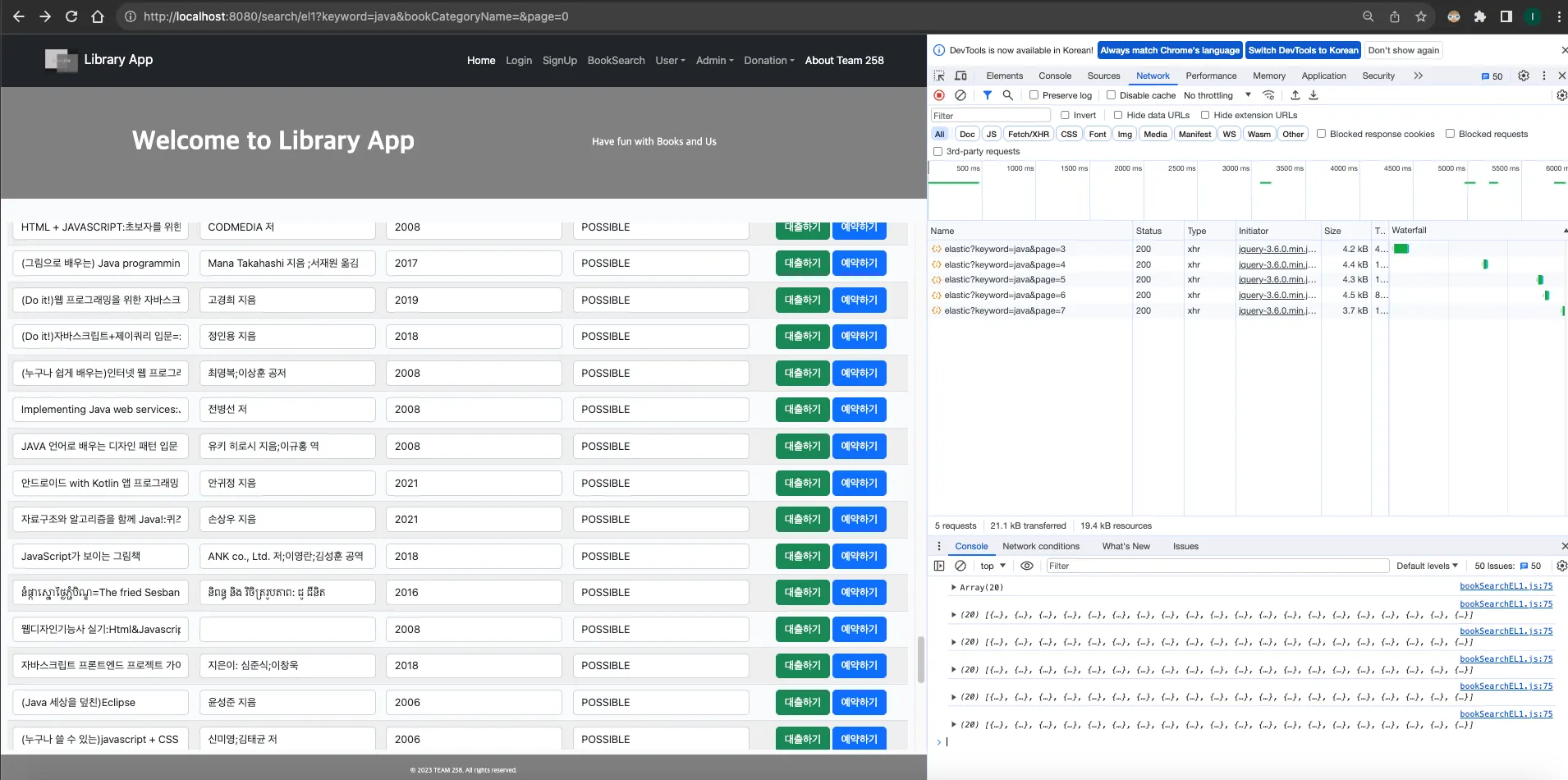Check the Blocked requests option
The width and height of the screenshot is (1568, 780).
1451,134
